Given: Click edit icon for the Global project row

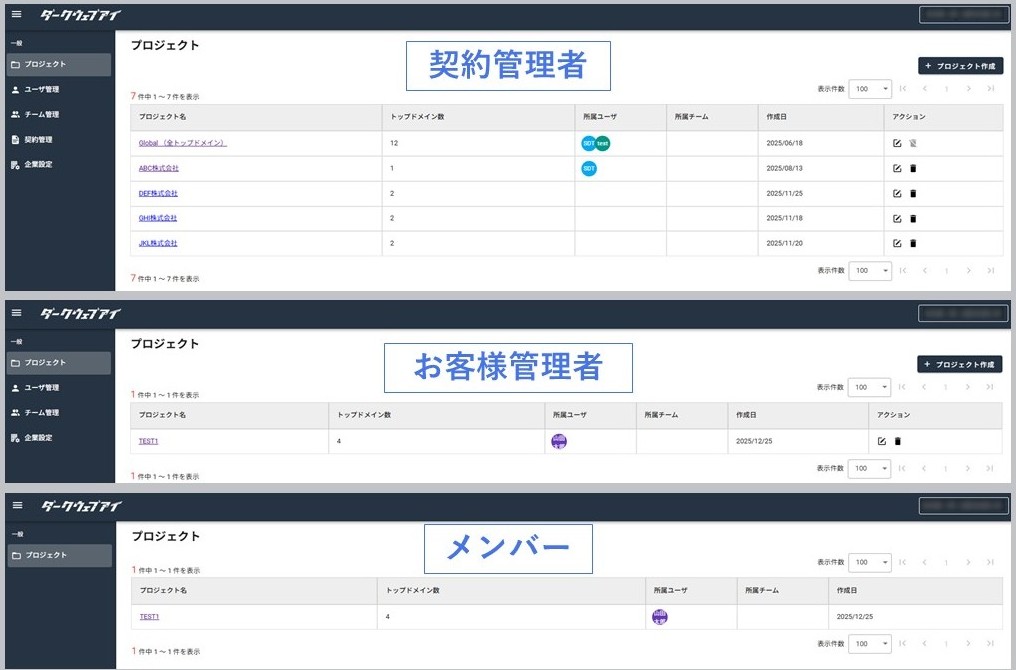Looking at the screenshot, I should click(897, 143).
